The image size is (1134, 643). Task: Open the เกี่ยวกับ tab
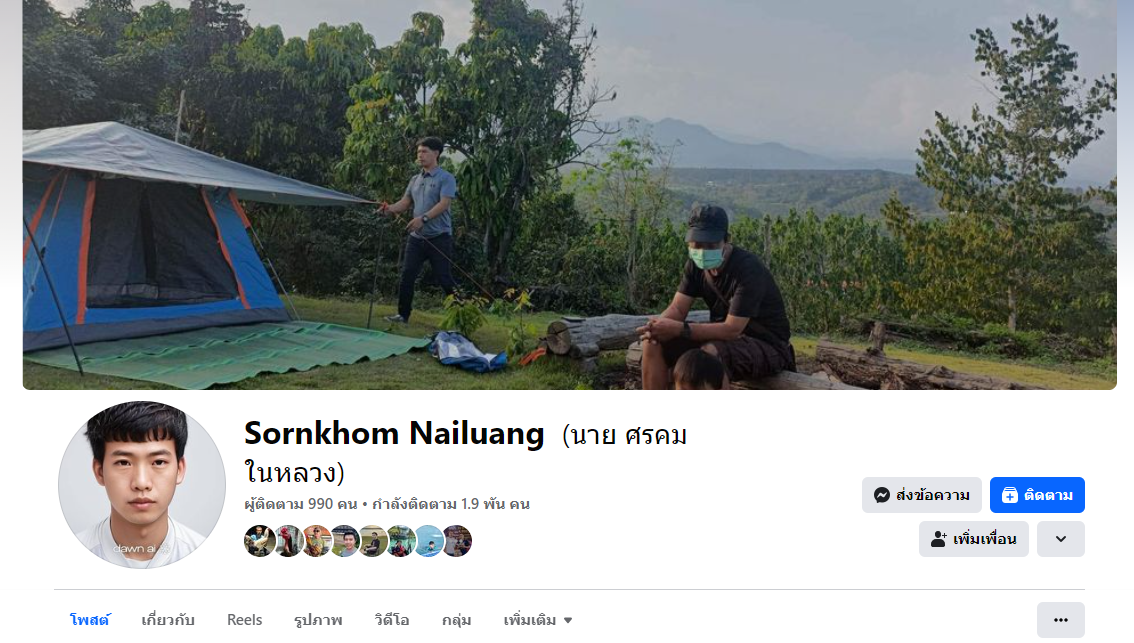click(x=168, y=621)
